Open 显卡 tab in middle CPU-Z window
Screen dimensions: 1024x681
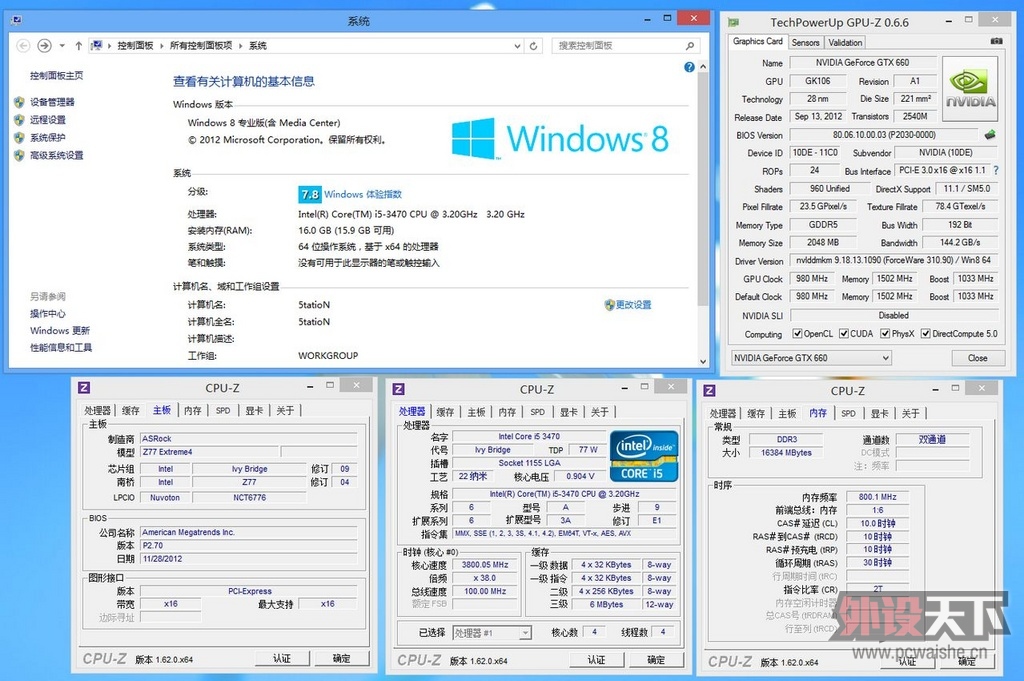tap(569, 411)
